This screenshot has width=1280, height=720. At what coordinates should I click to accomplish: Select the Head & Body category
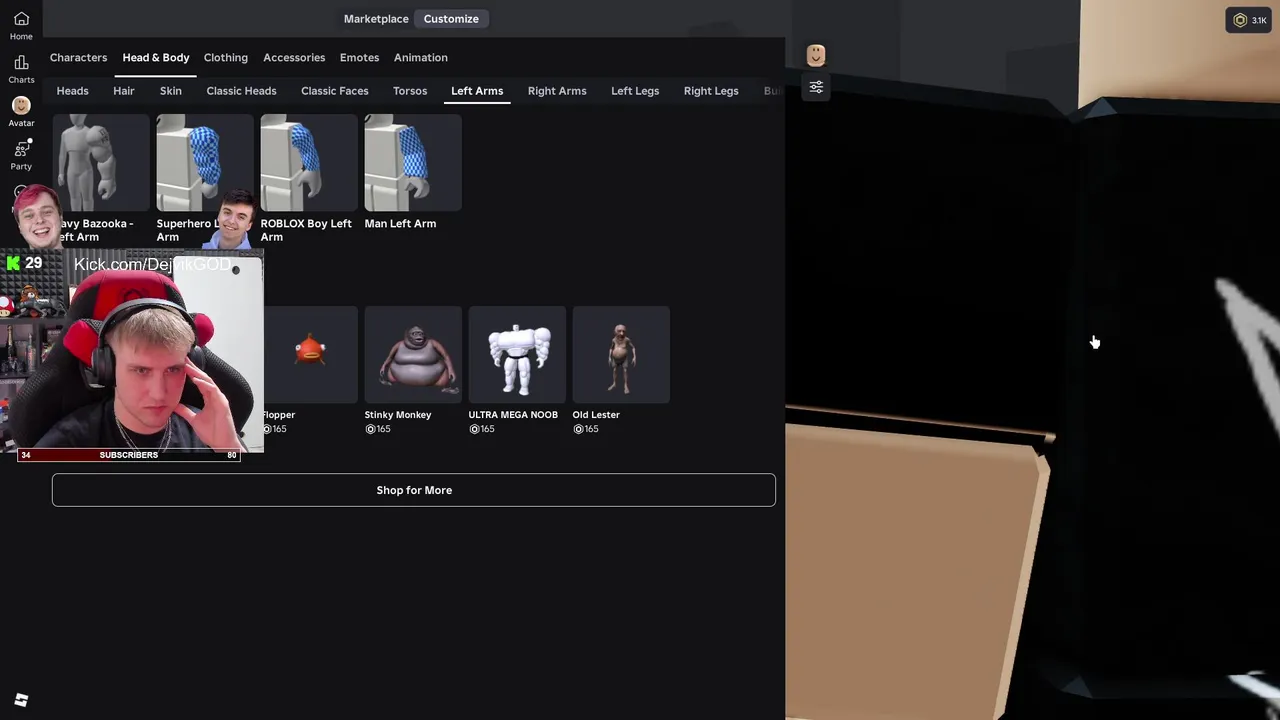[x=155, y=58]
